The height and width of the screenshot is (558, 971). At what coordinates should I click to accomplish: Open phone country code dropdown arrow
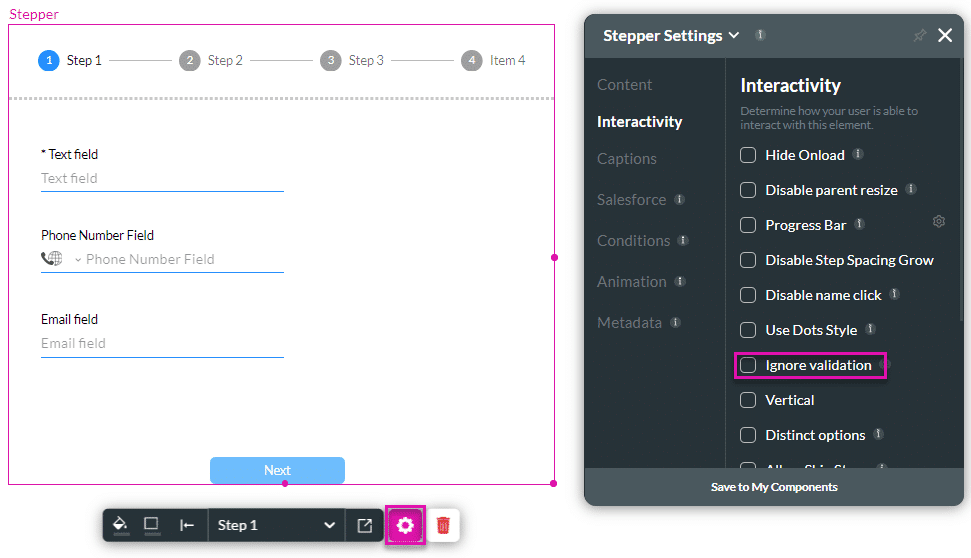pyautogui.click(x=78, y=259)
